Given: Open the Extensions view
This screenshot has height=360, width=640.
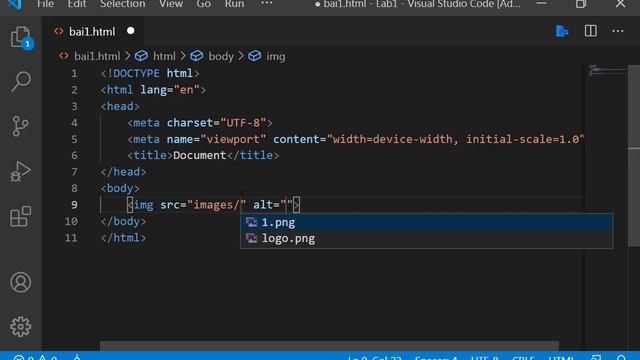Looking at the screenshot, I should tap(20, 216).
